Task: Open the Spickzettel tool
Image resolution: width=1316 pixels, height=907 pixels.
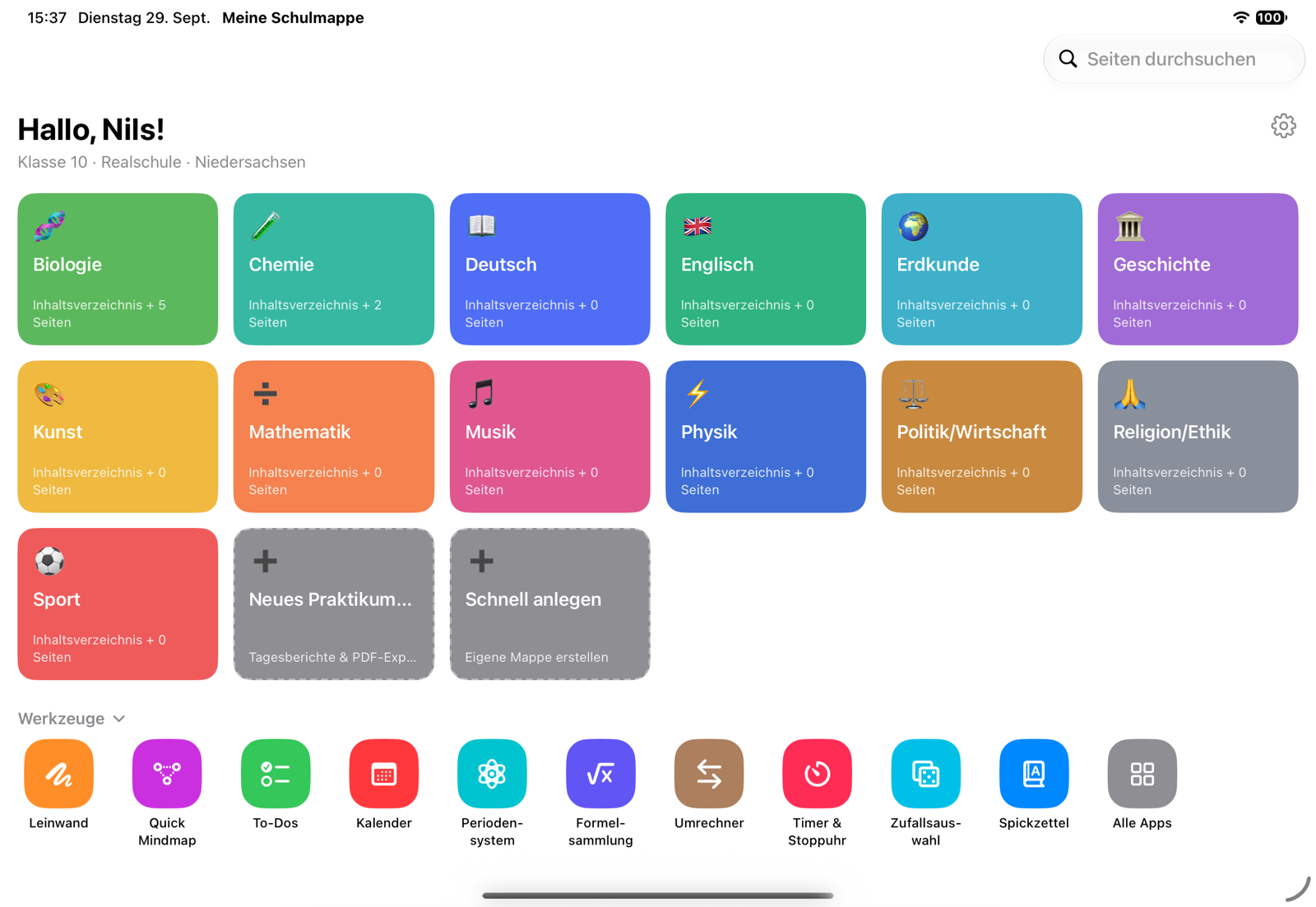Action: coord(1034,774)
